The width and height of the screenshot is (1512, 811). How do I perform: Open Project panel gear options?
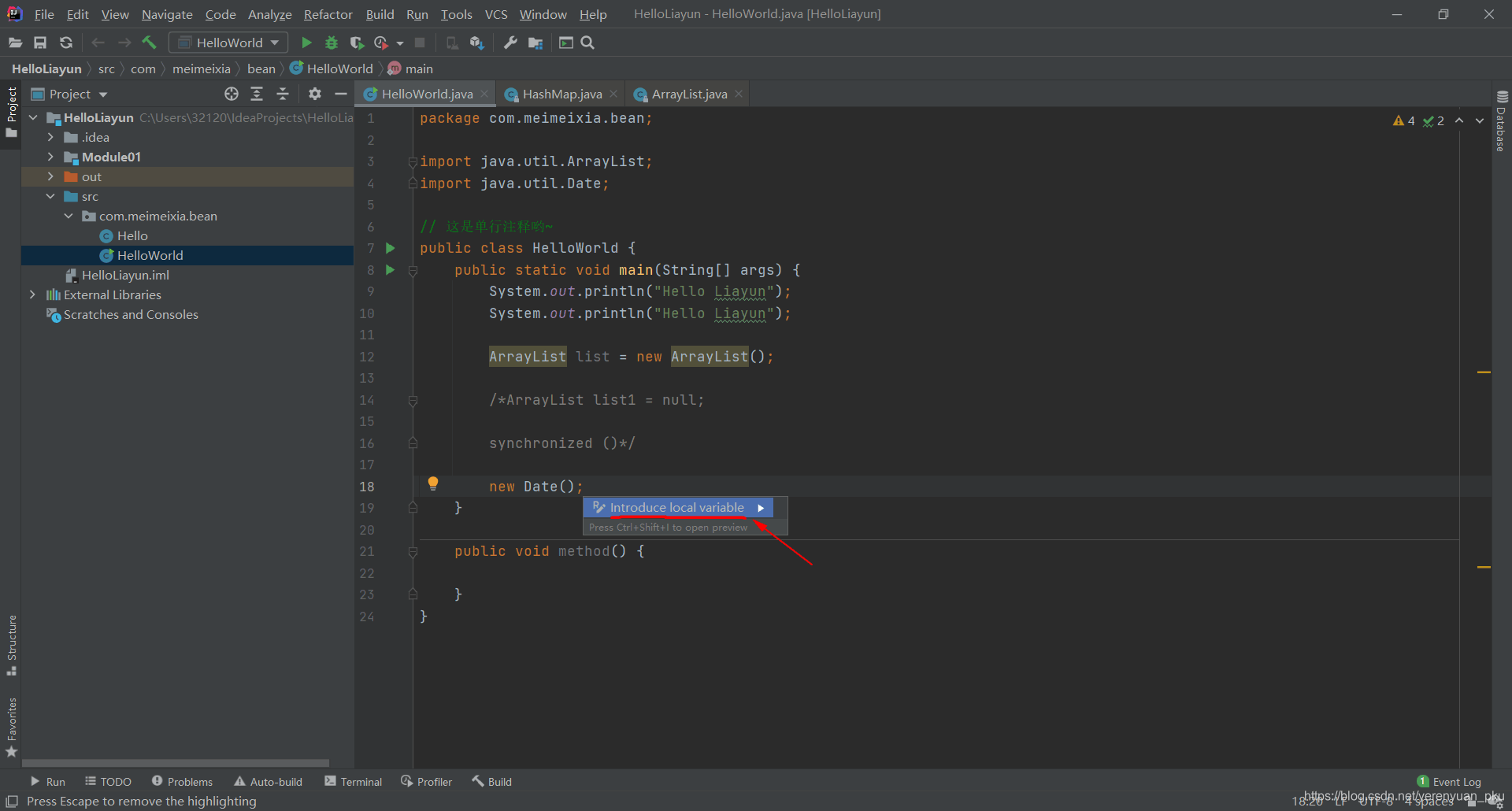pyautogui.click(x=314, y=94)
